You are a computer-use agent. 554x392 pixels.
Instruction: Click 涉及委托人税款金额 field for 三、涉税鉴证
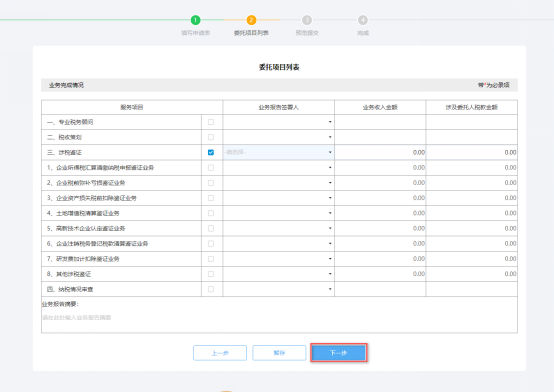pyautogui.click(x=472, y=152)
